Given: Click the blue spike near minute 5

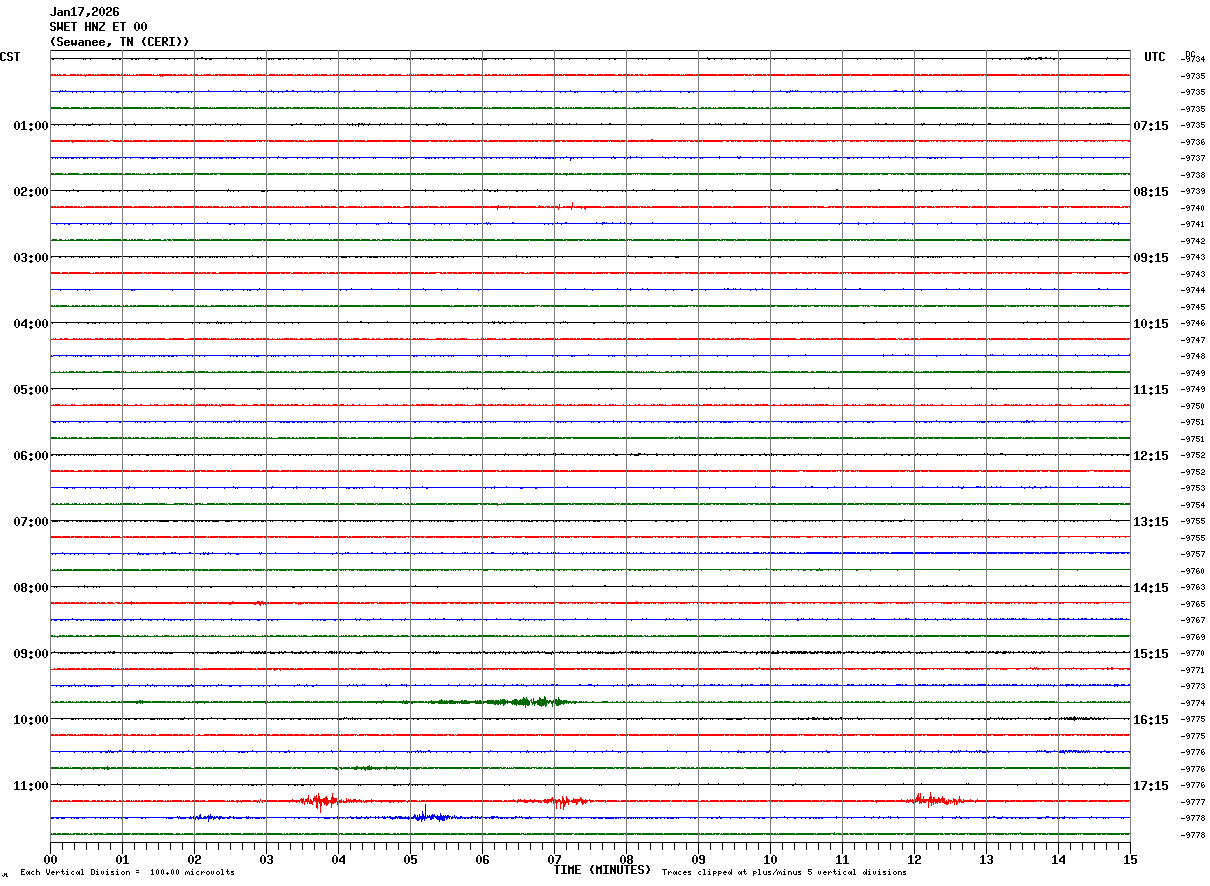Looking at the screenshot, I should (x=425, y=815).
